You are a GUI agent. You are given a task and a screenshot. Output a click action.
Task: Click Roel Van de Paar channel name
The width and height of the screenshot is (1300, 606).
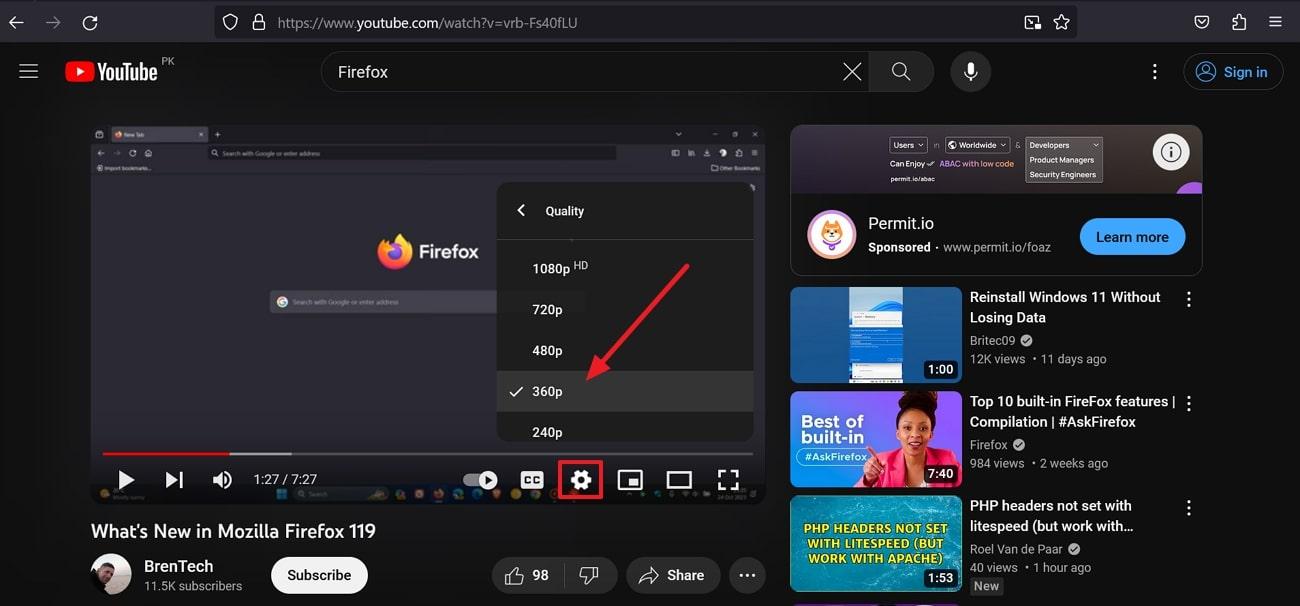(x=1016, y=549)
